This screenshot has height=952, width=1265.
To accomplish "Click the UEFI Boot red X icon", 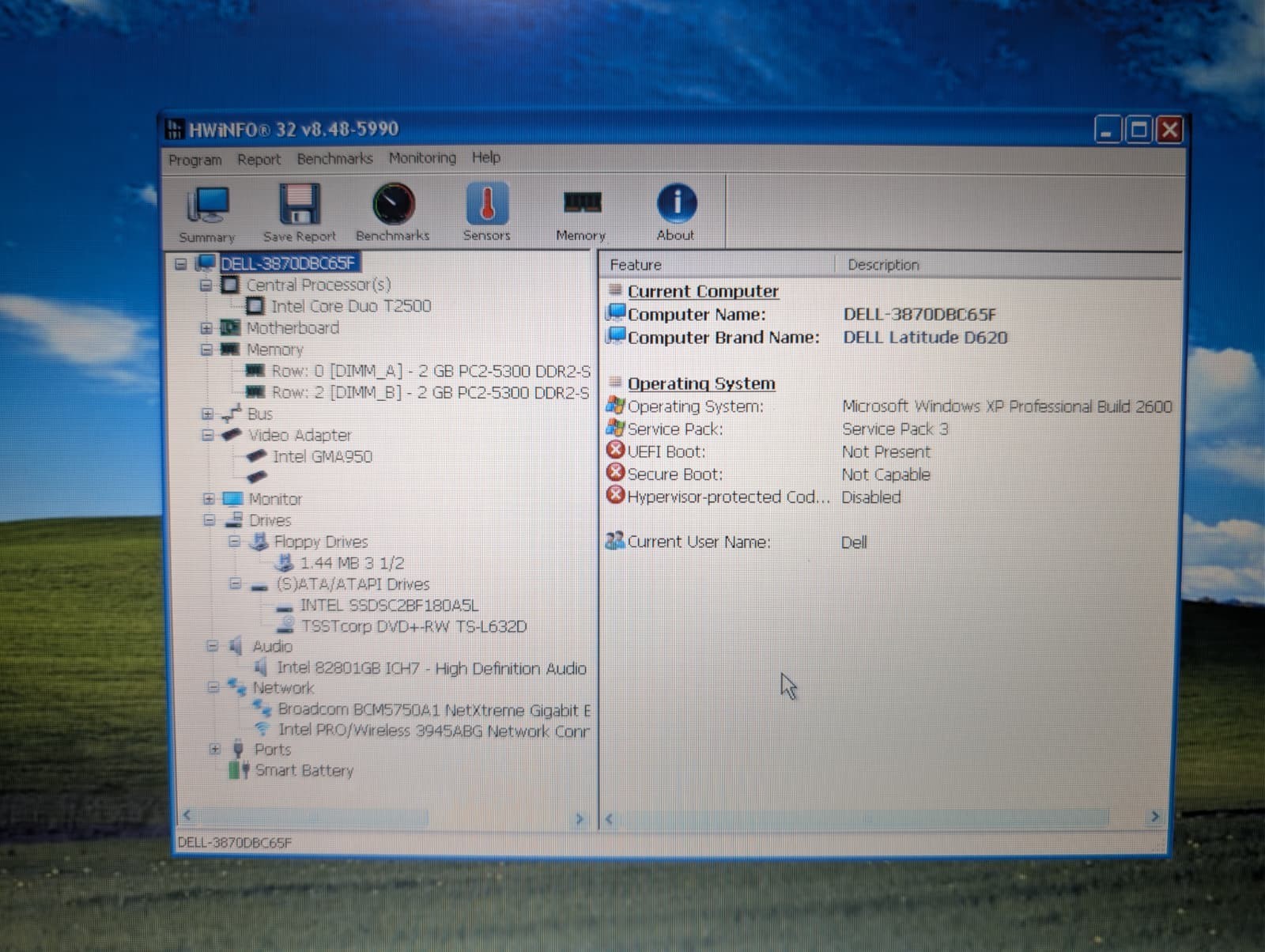I will click(x=615, y=450).
